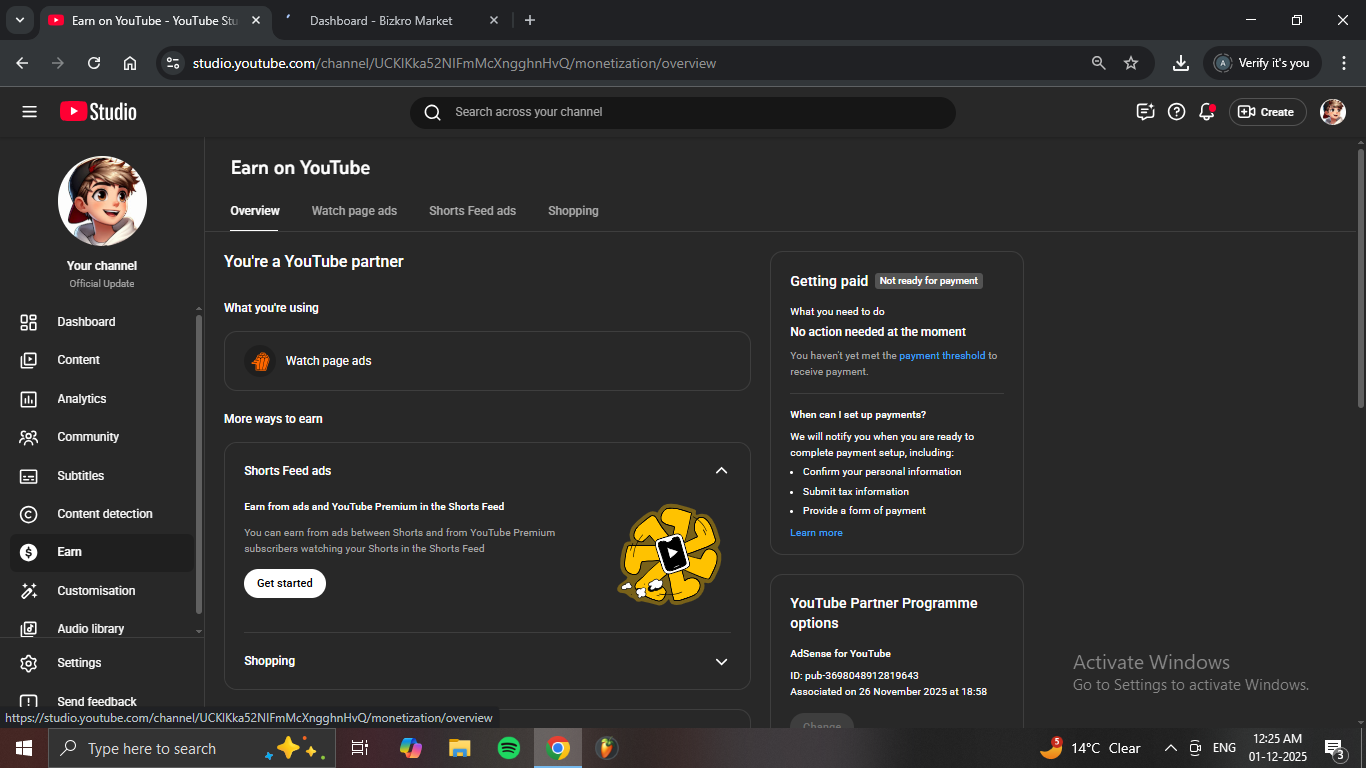The width and height of the screenshot is (1366, 768).
Task: Switch to the Watch page ads tab
Action: tap(354, 211)
